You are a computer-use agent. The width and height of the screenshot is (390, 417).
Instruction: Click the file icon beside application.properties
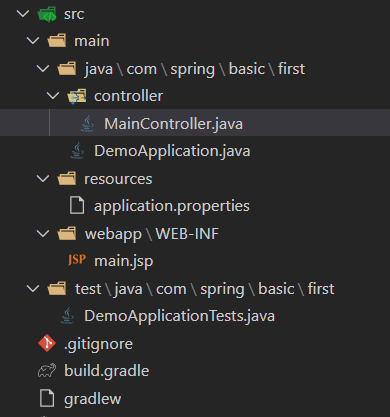point(77,205)
